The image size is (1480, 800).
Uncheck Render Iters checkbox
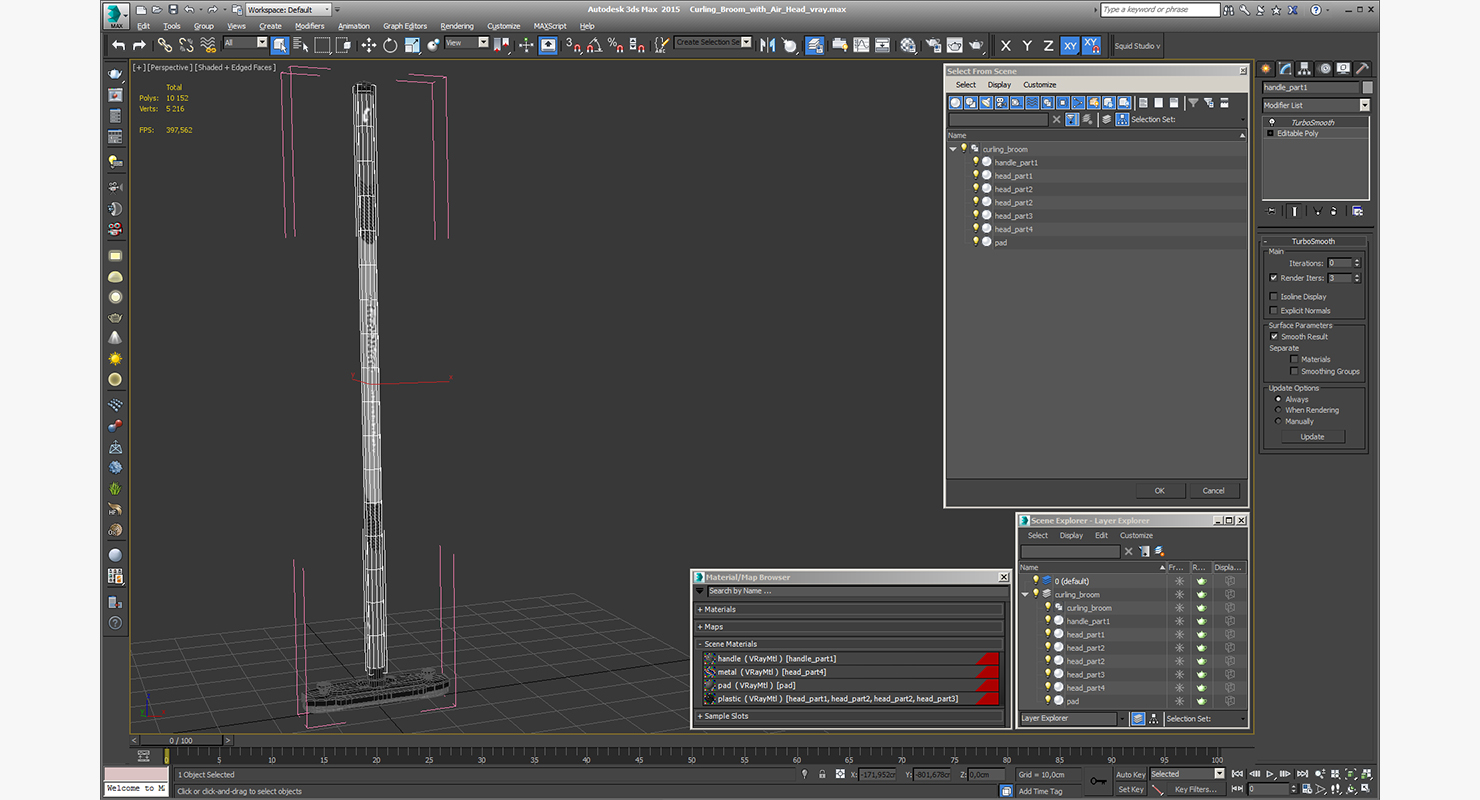[1273, 278]
